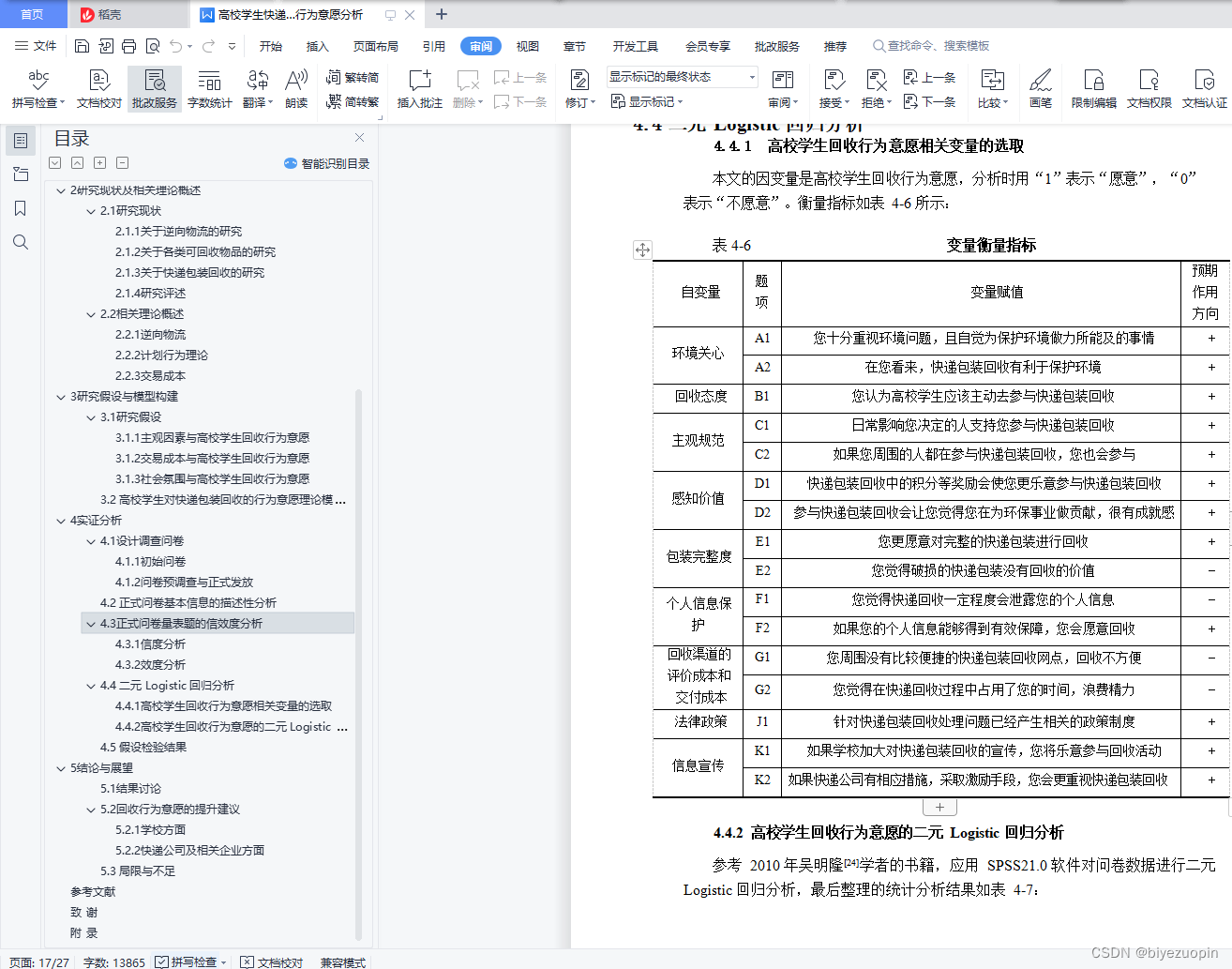This screenshot has width=1232, height=969.
Task: Accept the revision (接受)
Action: pyautogui.click(x=834, y=88)
